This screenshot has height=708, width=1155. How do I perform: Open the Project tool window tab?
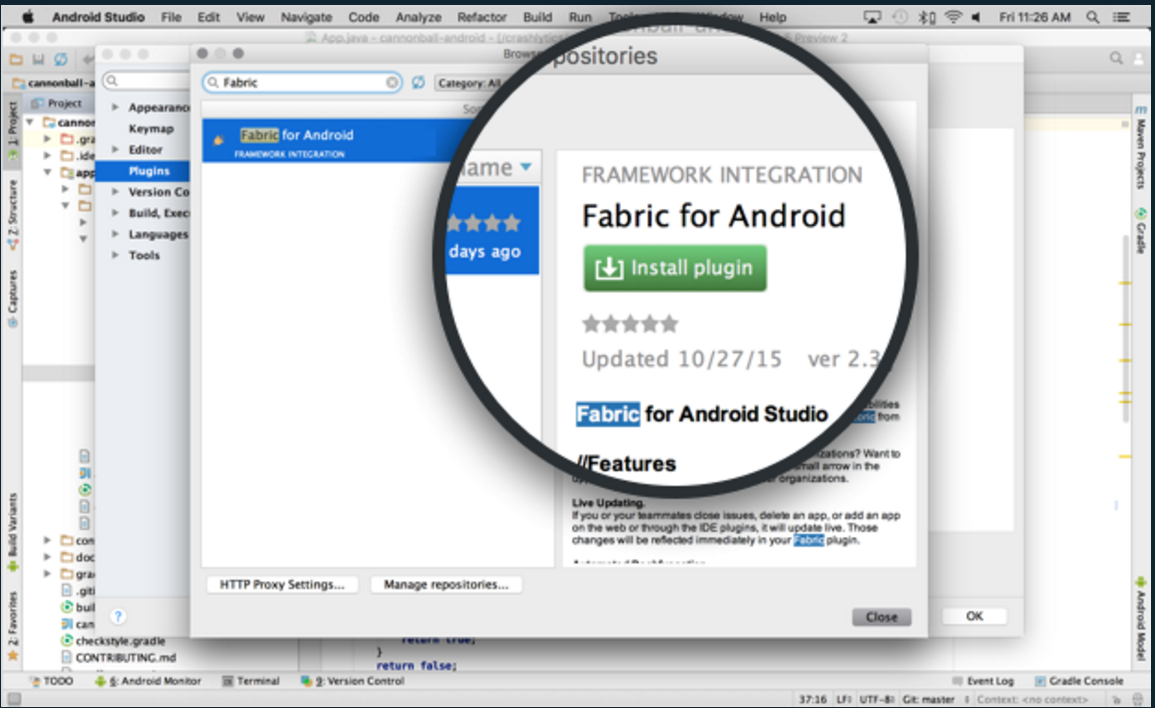[13, 130]
